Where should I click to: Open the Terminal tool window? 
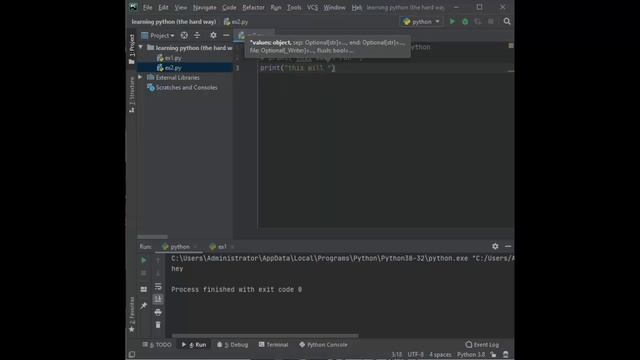[273, 345]
